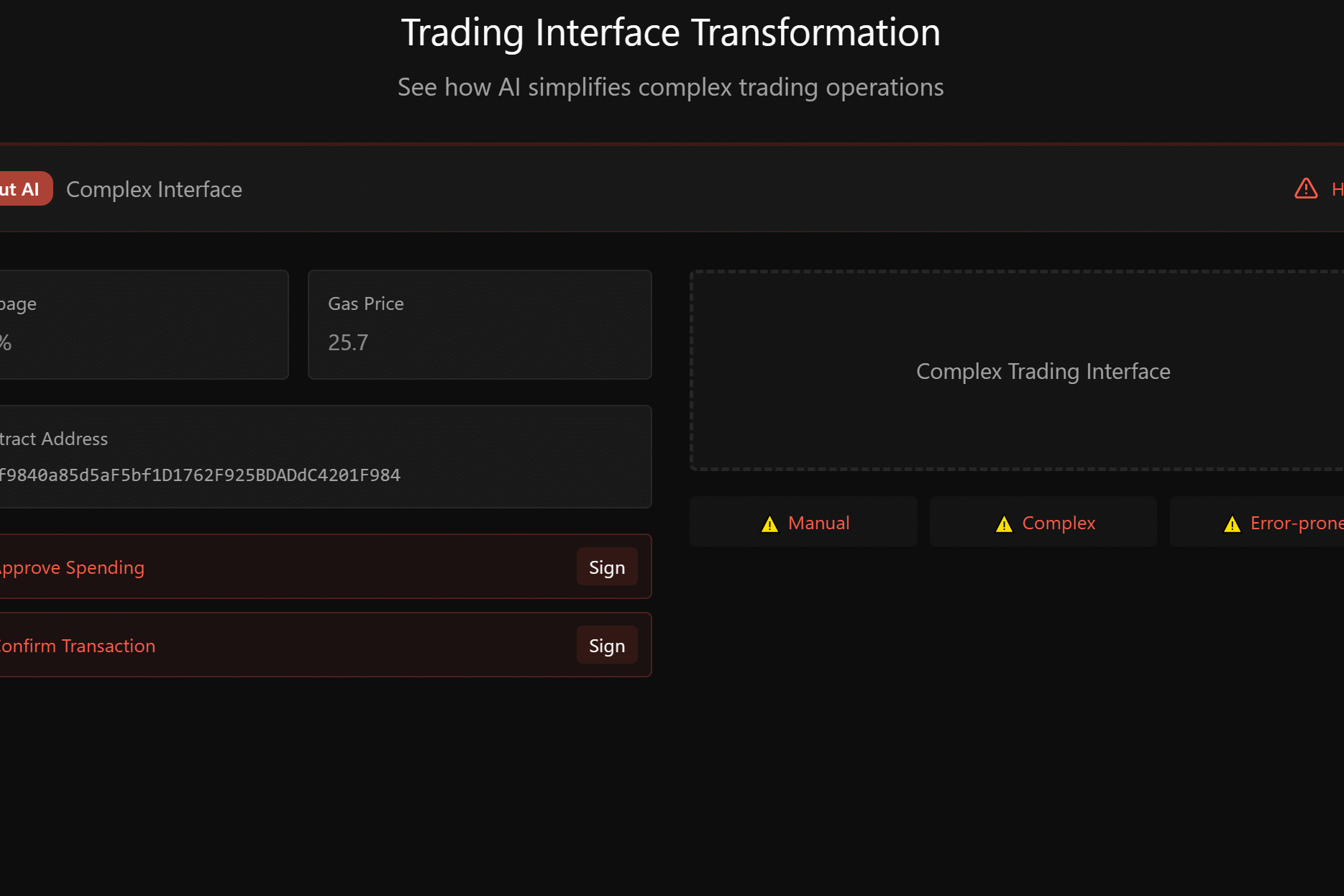Click the yellow warning icon beside Error-prone
Viewport: 1344px width, 896px height.
1232,524
